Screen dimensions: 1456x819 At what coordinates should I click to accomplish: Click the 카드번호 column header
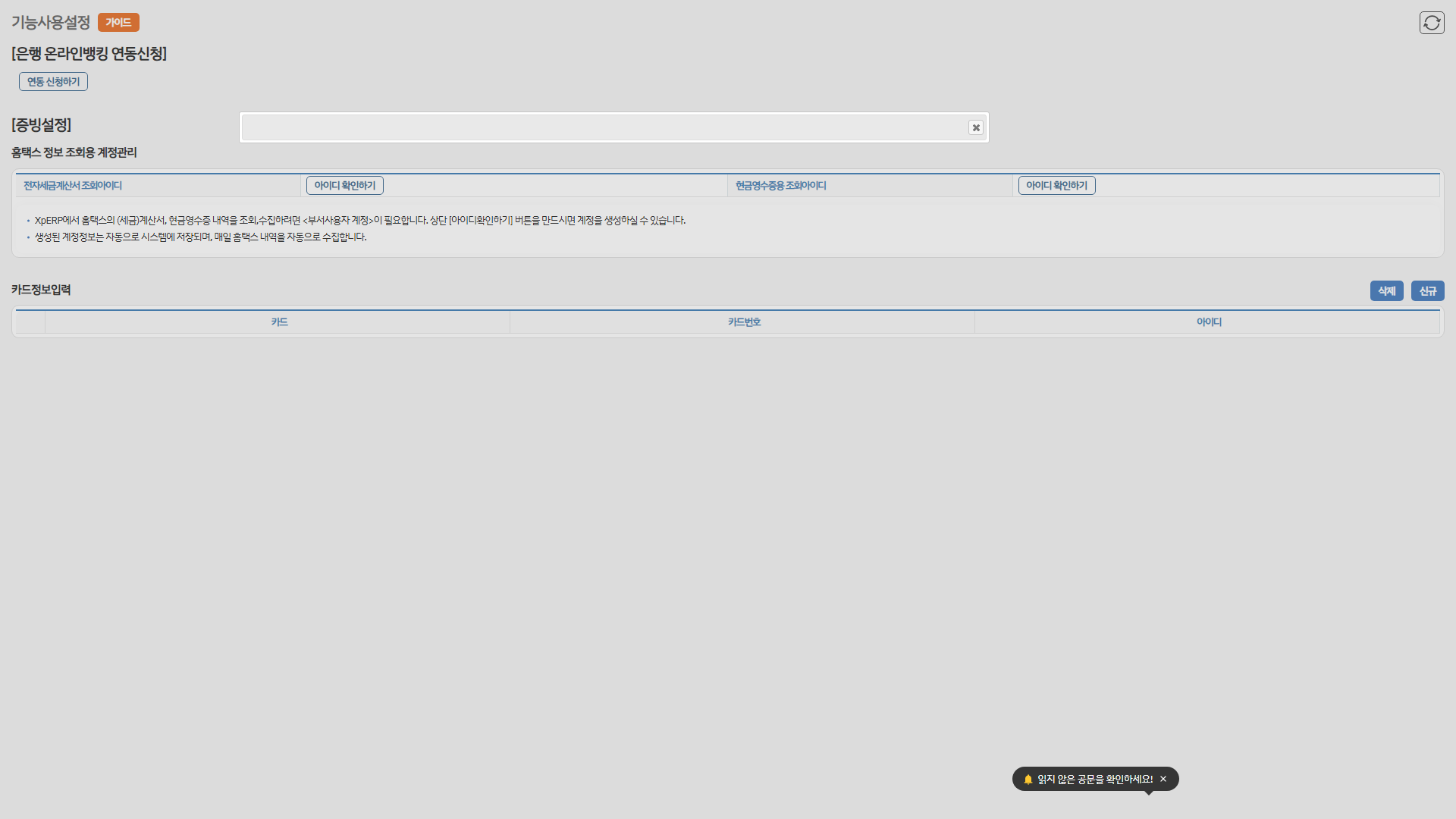(744, 322)
